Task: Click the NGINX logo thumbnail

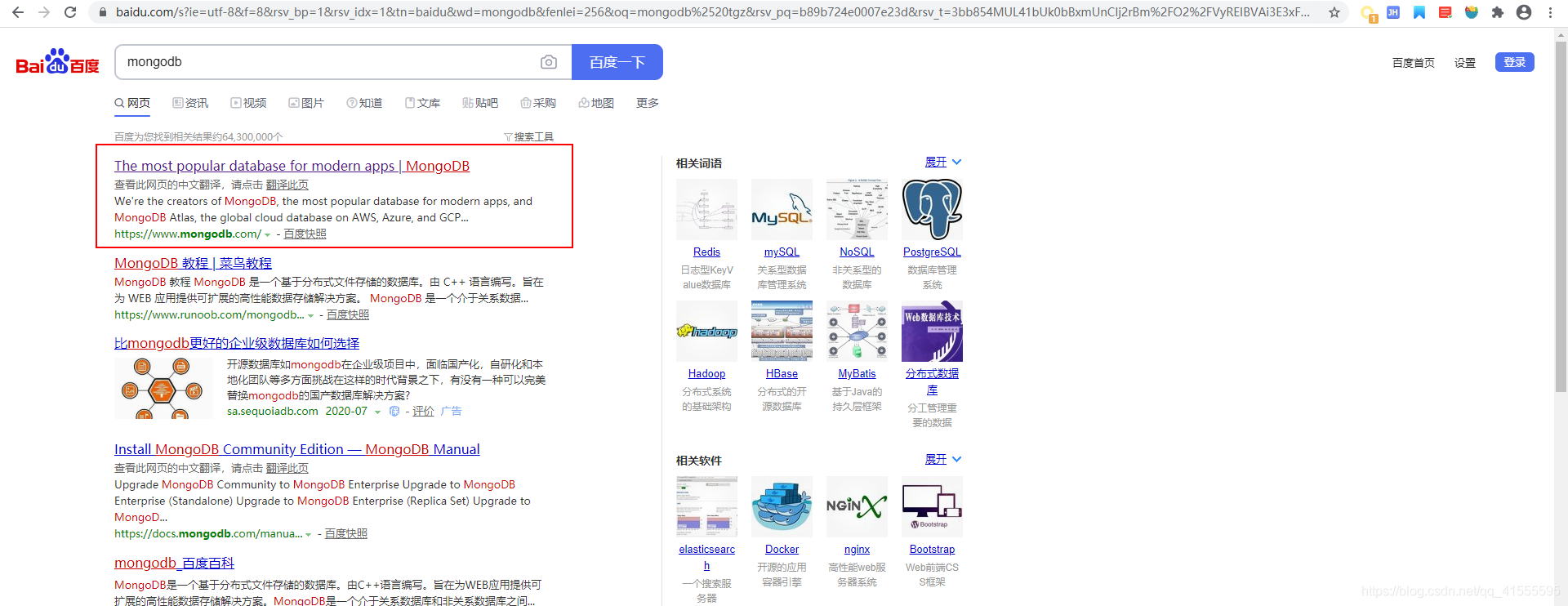Action: pos(857,506)
